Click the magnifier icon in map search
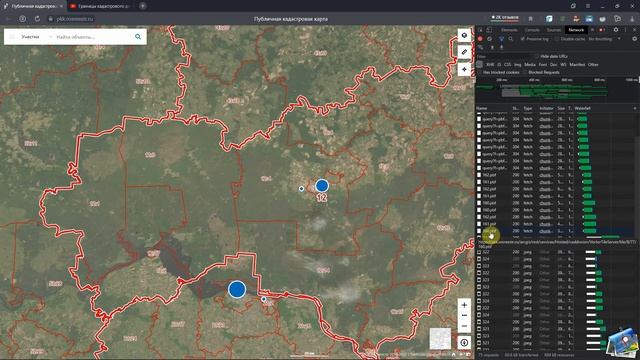640x360 pixels. click(138, 37)
